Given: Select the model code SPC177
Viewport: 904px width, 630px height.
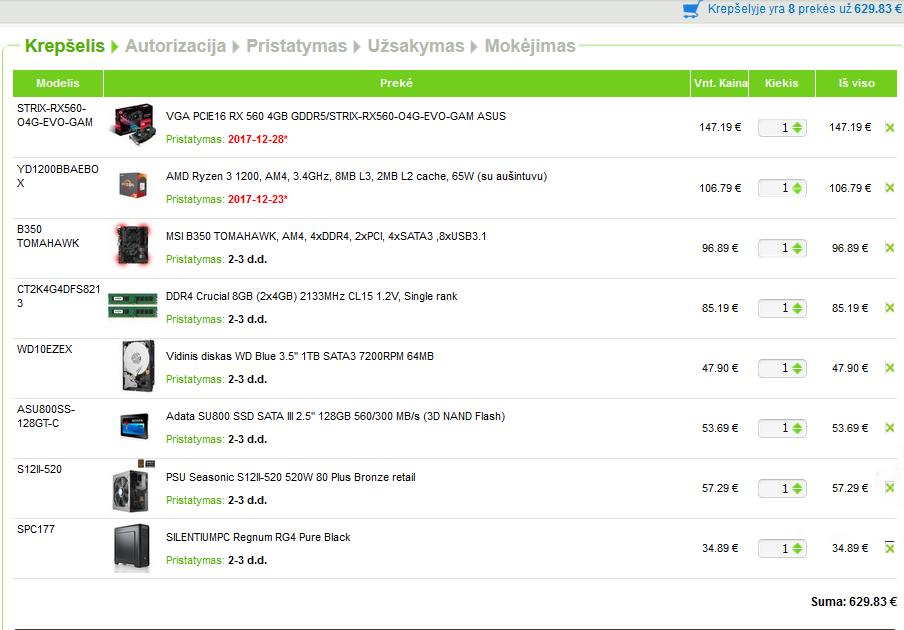Looking at the screenshot, I should [x=36, y=529].
